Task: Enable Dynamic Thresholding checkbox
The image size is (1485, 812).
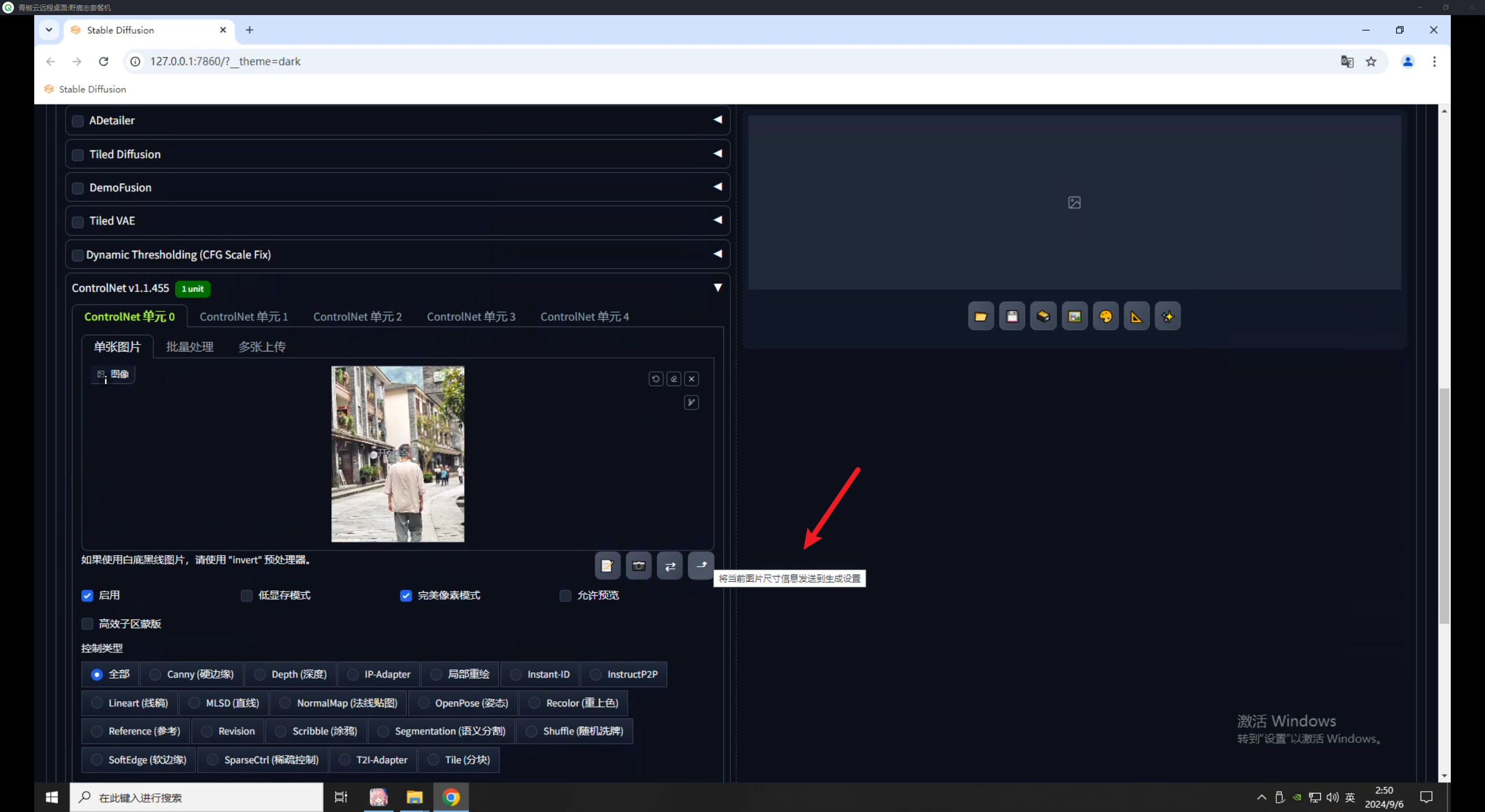Action: coord(78,255)
